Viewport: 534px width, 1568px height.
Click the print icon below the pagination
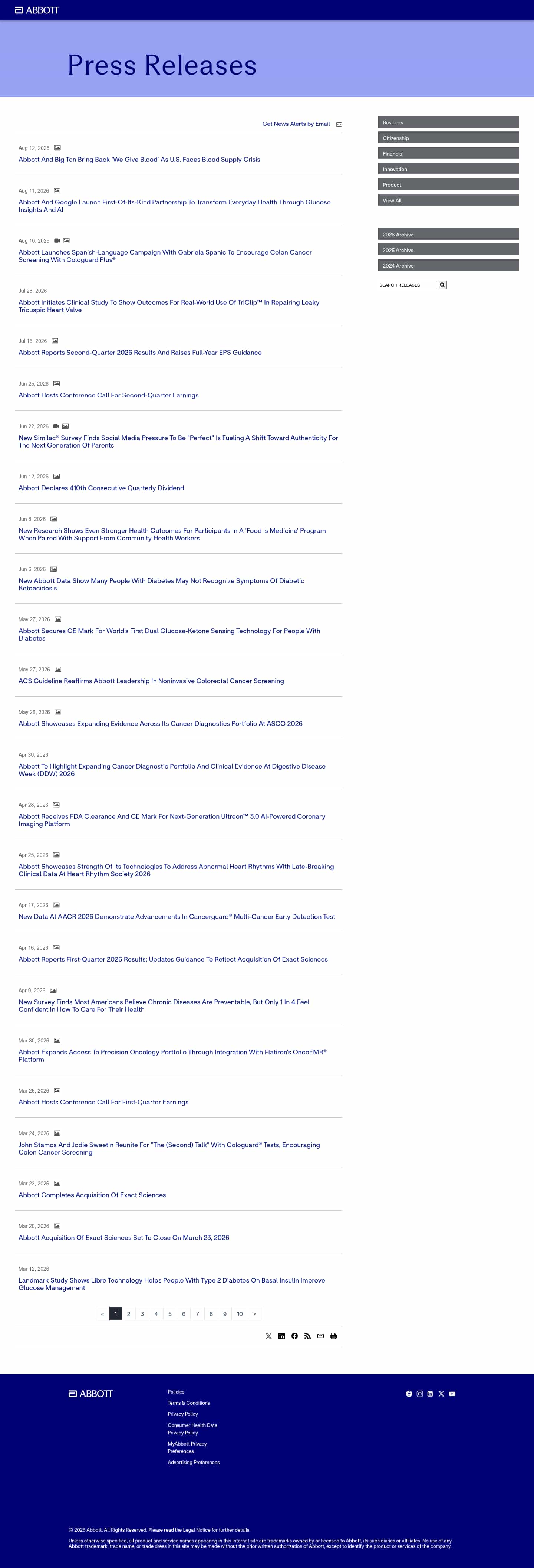point(333,1335)
